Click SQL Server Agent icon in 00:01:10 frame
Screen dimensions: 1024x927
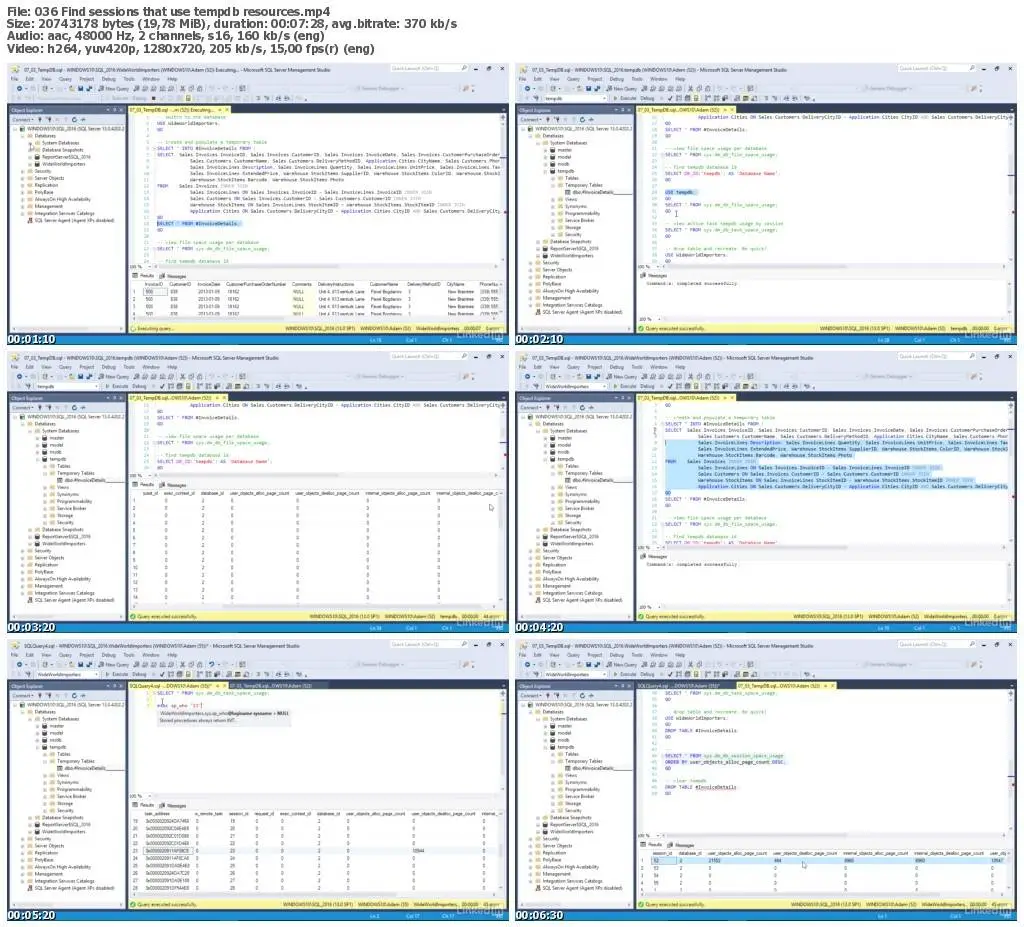coord(30,220)
